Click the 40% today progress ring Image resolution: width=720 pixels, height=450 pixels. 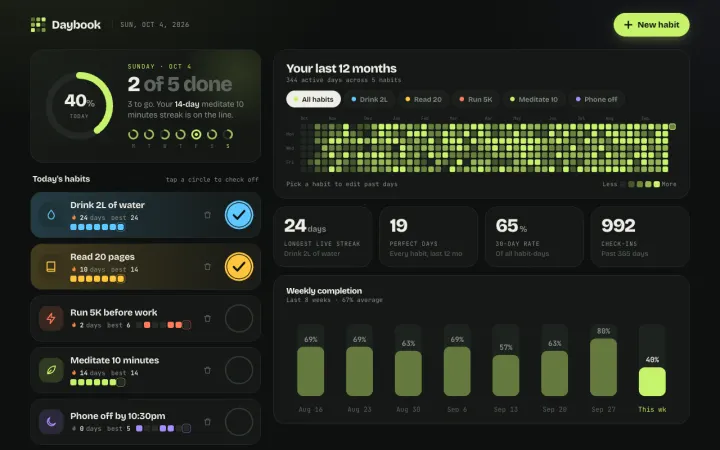coord(79,105)
